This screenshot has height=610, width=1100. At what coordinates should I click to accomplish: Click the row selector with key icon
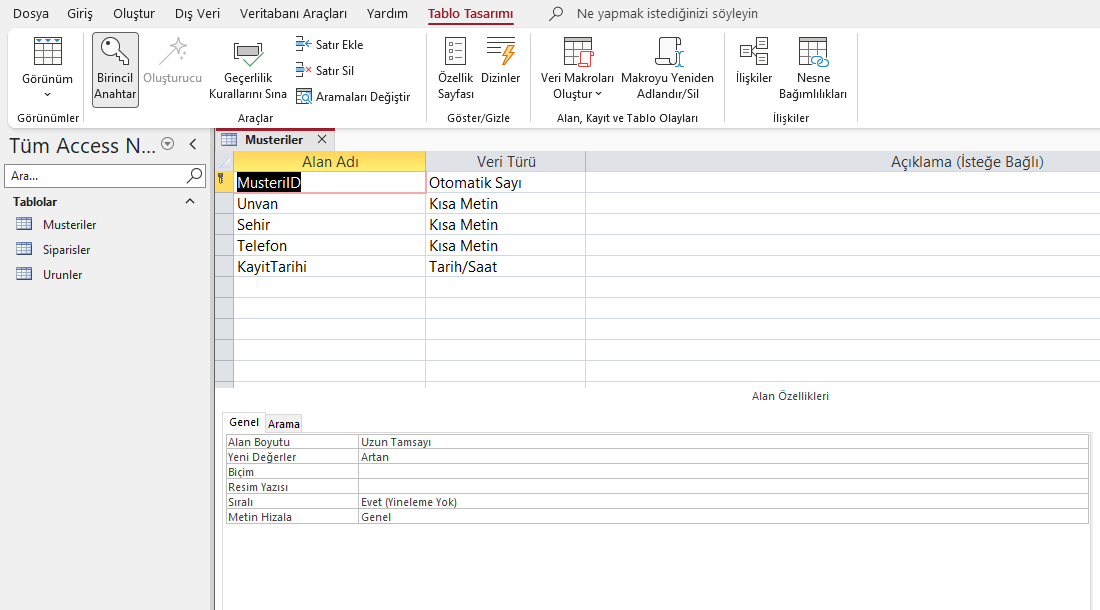(224, 183)
